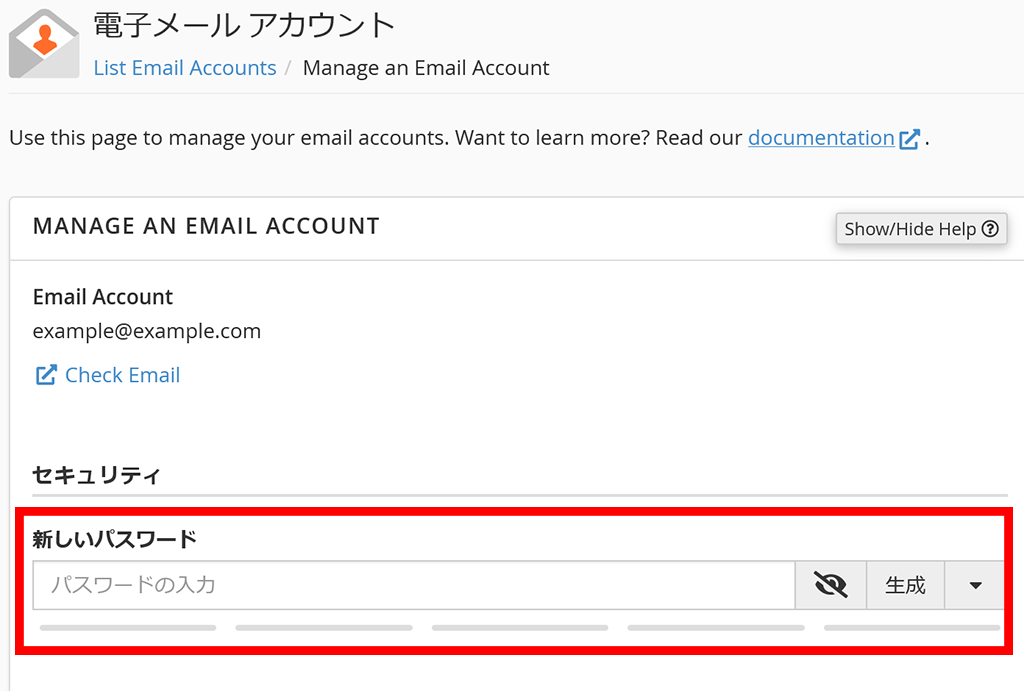The width and height of the screenshot is (1024, 691).
Task: Go to List Email Accounts breadcrumb
Action: (185, 68)
